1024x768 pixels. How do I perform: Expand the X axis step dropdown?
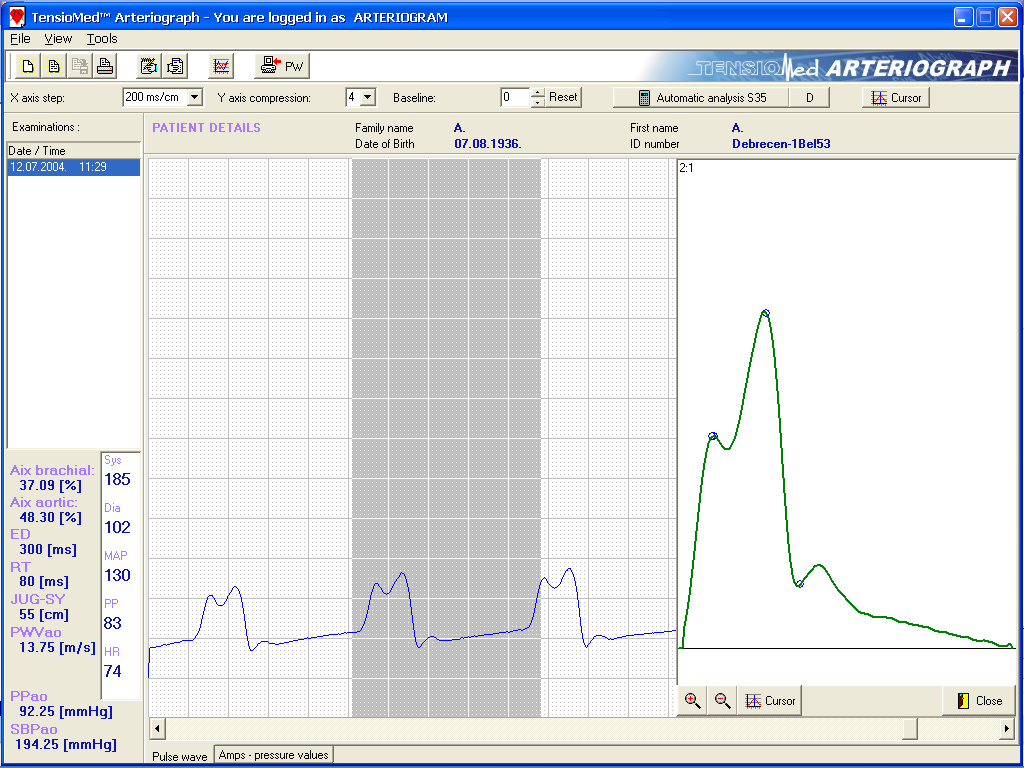(x=195, y=97)
